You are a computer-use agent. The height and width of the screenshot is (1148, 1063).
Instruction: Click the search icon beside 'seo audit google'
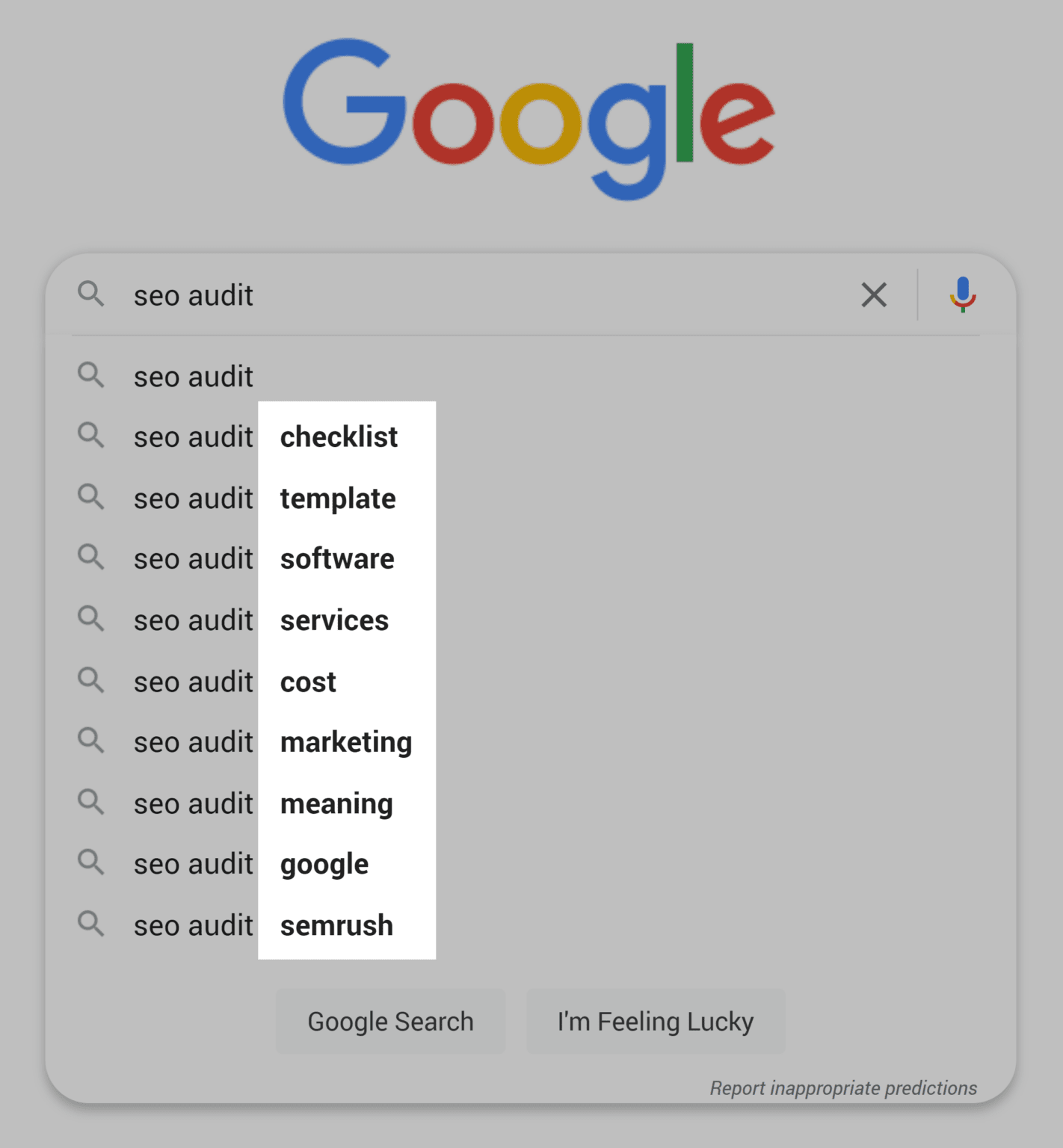point(91,863)
